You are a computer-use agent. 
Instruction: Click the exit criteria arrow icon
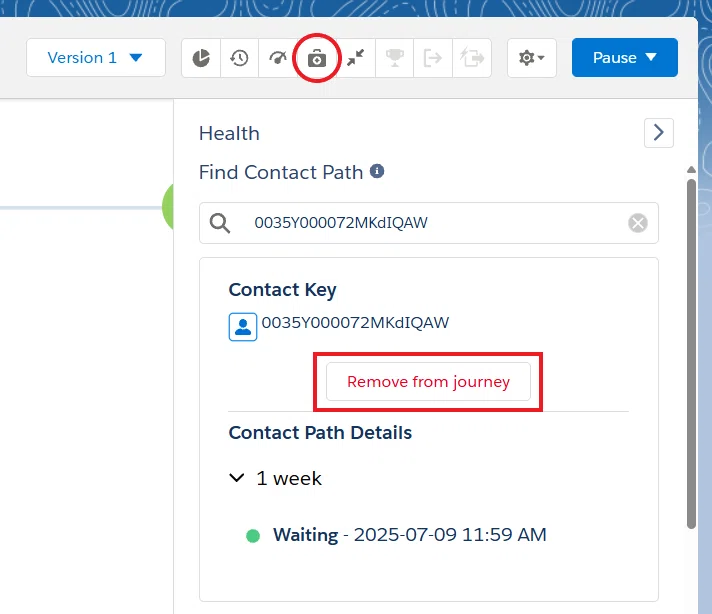433,58
